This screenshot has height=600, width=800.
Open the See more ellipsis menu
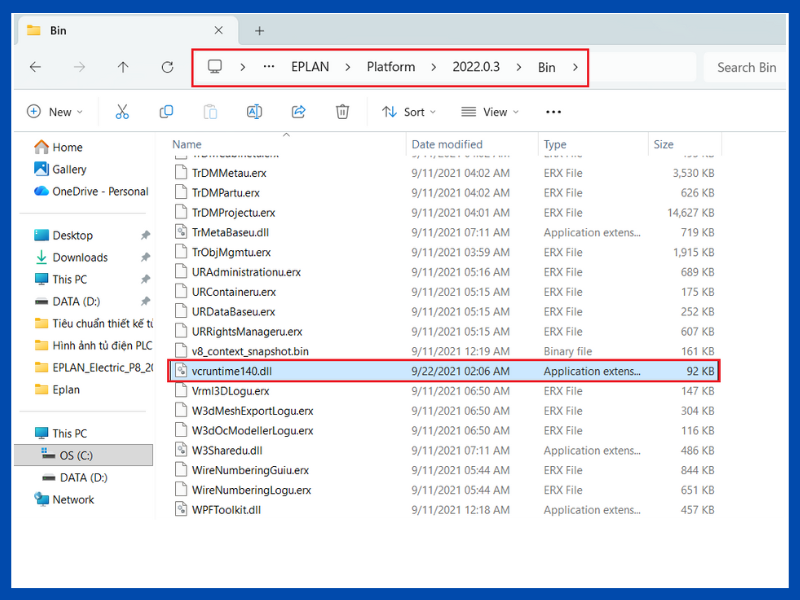coord(553,112)
